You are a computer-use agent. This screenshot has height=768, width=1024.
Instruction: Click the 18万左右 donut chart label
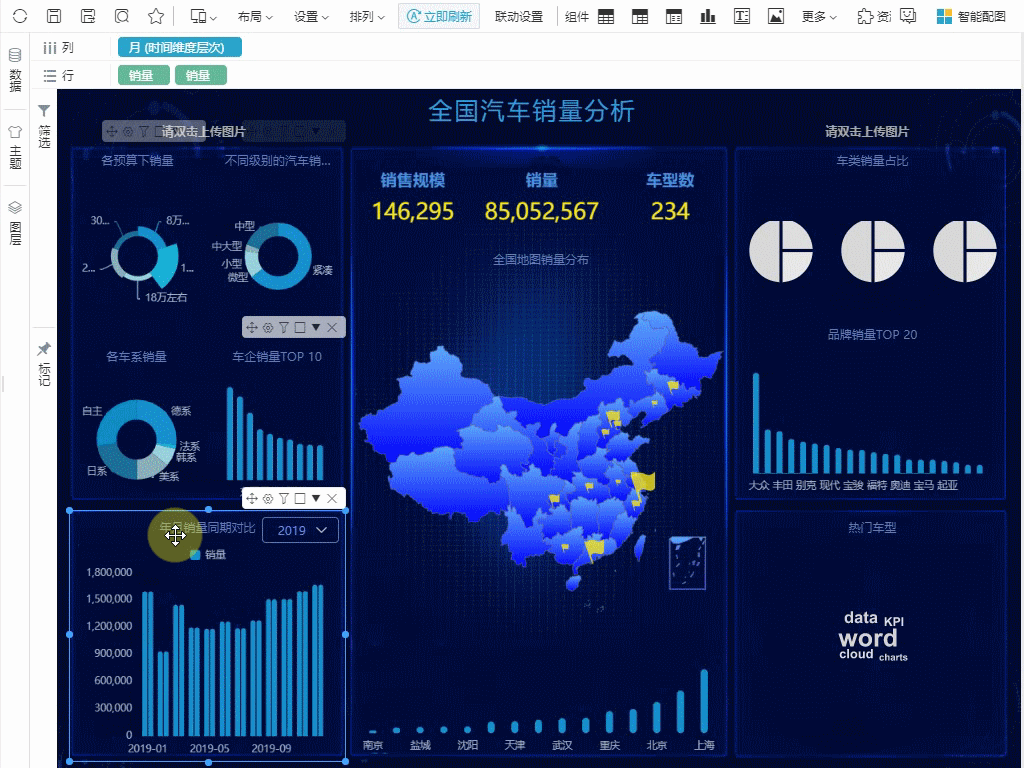(166, 297)
